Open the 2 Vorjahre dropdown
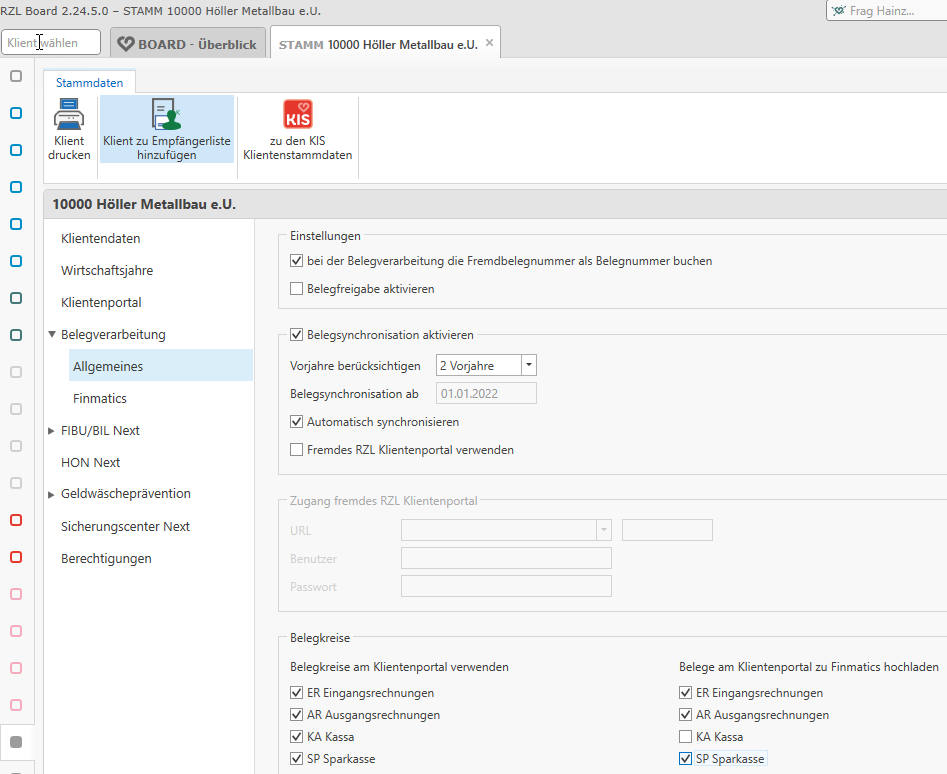This screenshot has width=947, height=774. (528, 365)
